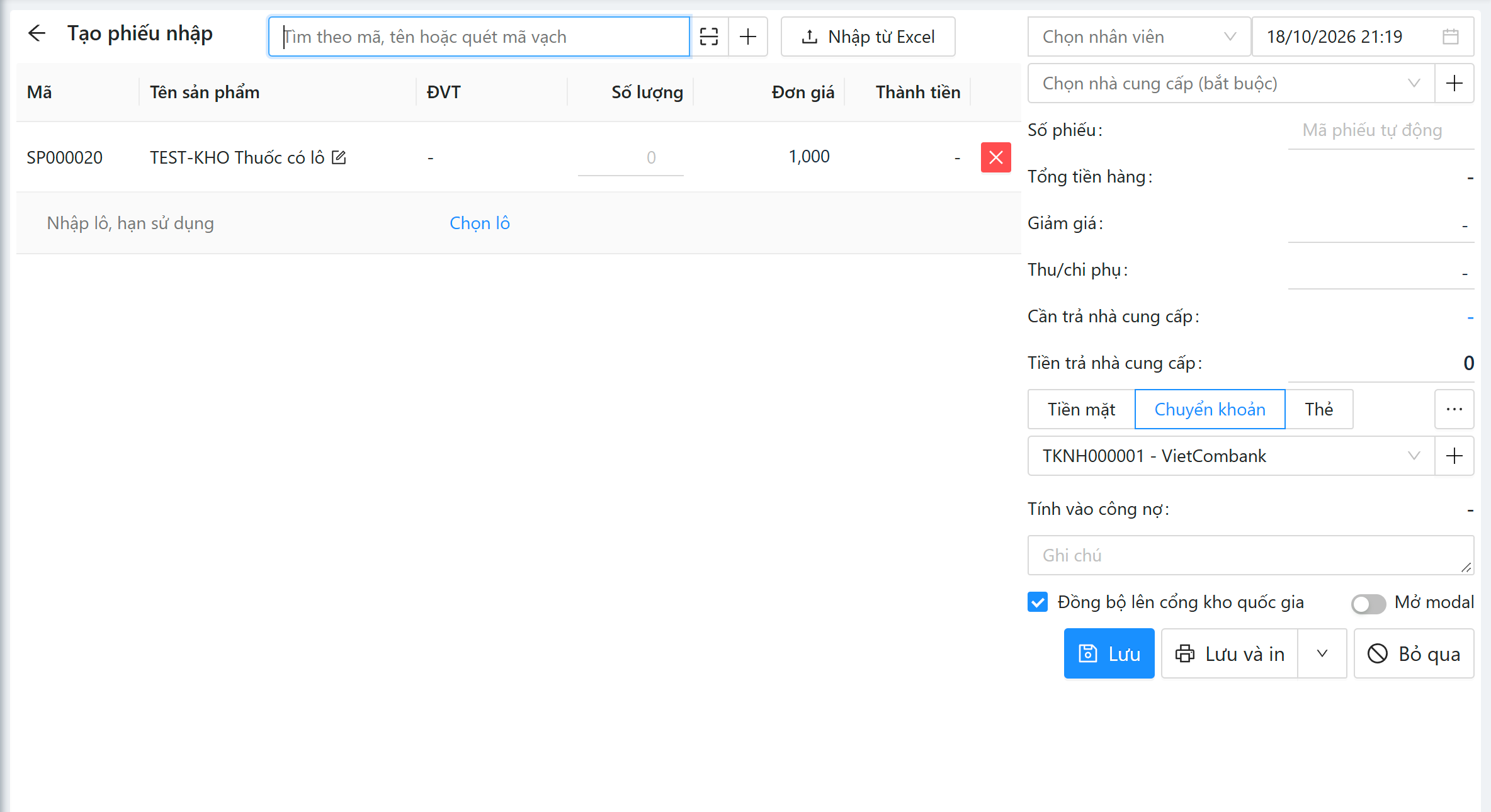Image resolution: width=1491 pixels, height=812 pixels.
Task: Go back using the left arrow icon
Action: pos(37,33)
